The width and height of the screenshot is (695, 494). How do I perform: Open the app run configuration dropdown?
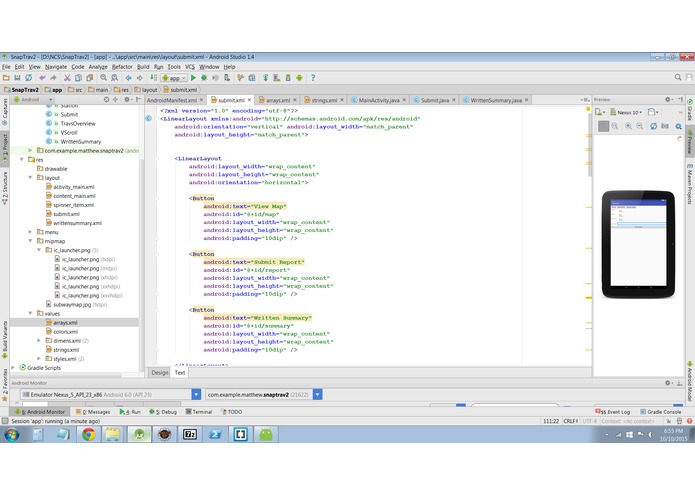[173, 77]
